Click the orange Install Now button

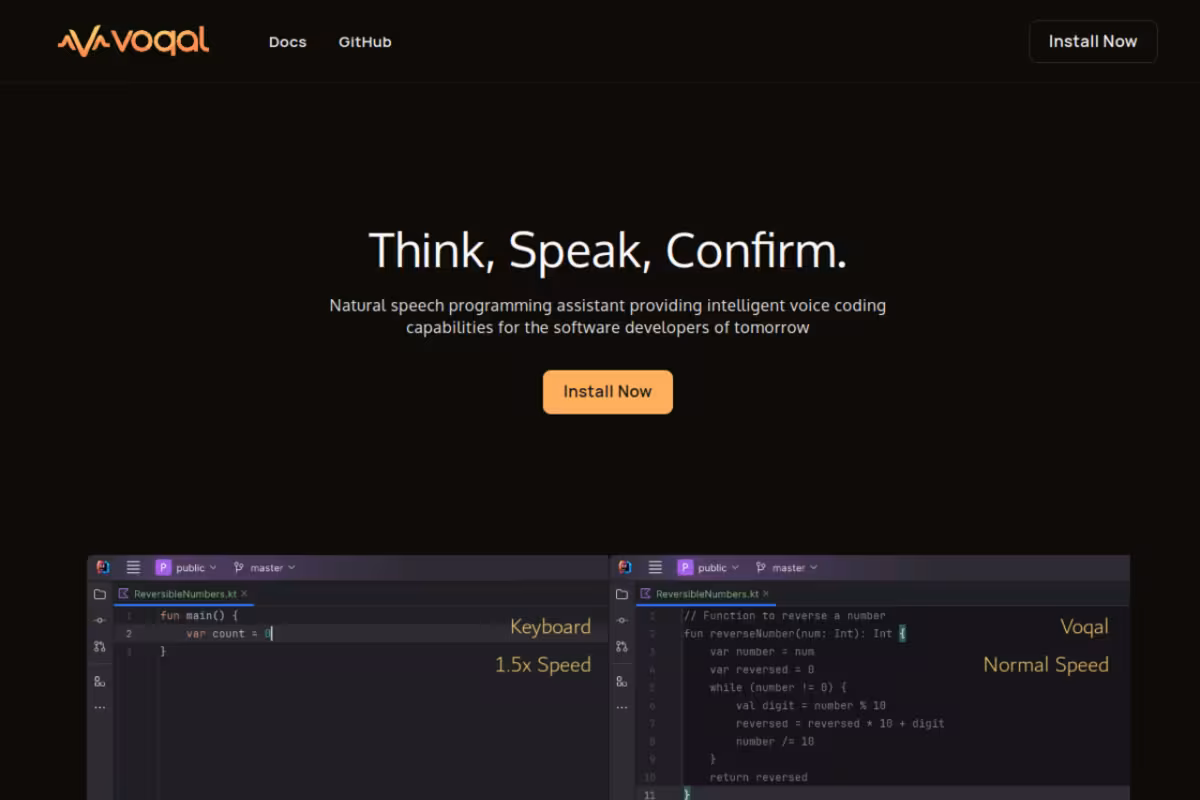(x=608, y=392)
